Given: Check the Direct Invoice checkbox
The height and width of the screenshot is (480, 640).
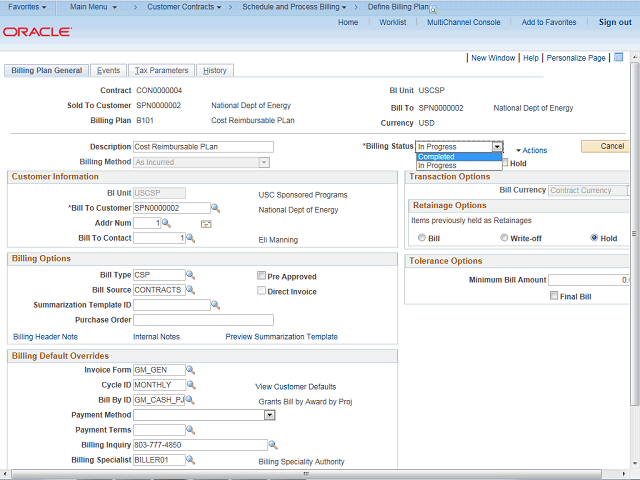Looking at the screenshot, I should [260, 291].
